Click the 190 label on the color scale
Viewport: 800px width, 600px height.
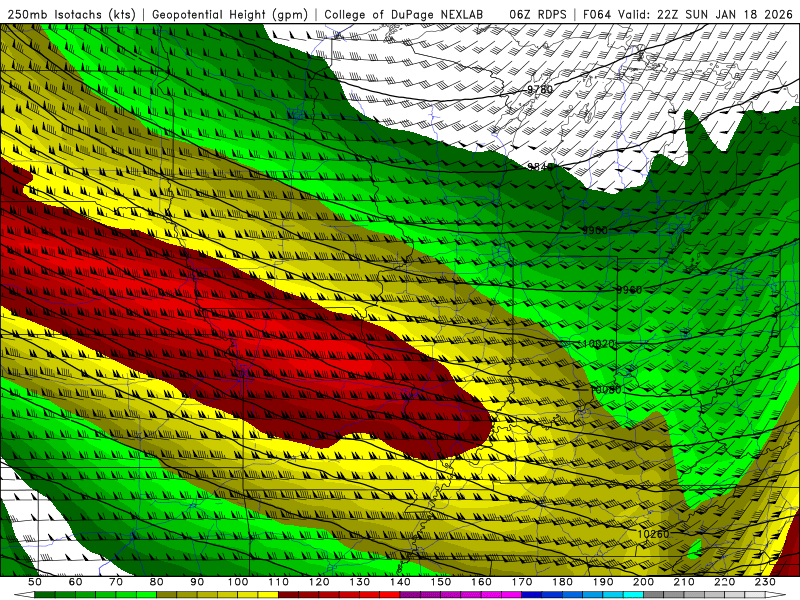point(603,582)
